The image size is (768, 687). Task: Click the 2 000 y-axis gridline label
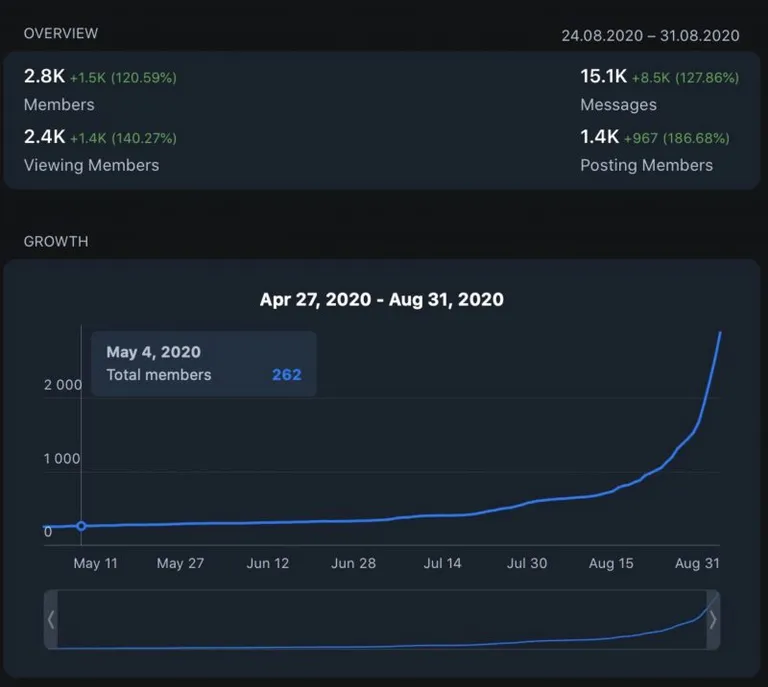[63, 385]
